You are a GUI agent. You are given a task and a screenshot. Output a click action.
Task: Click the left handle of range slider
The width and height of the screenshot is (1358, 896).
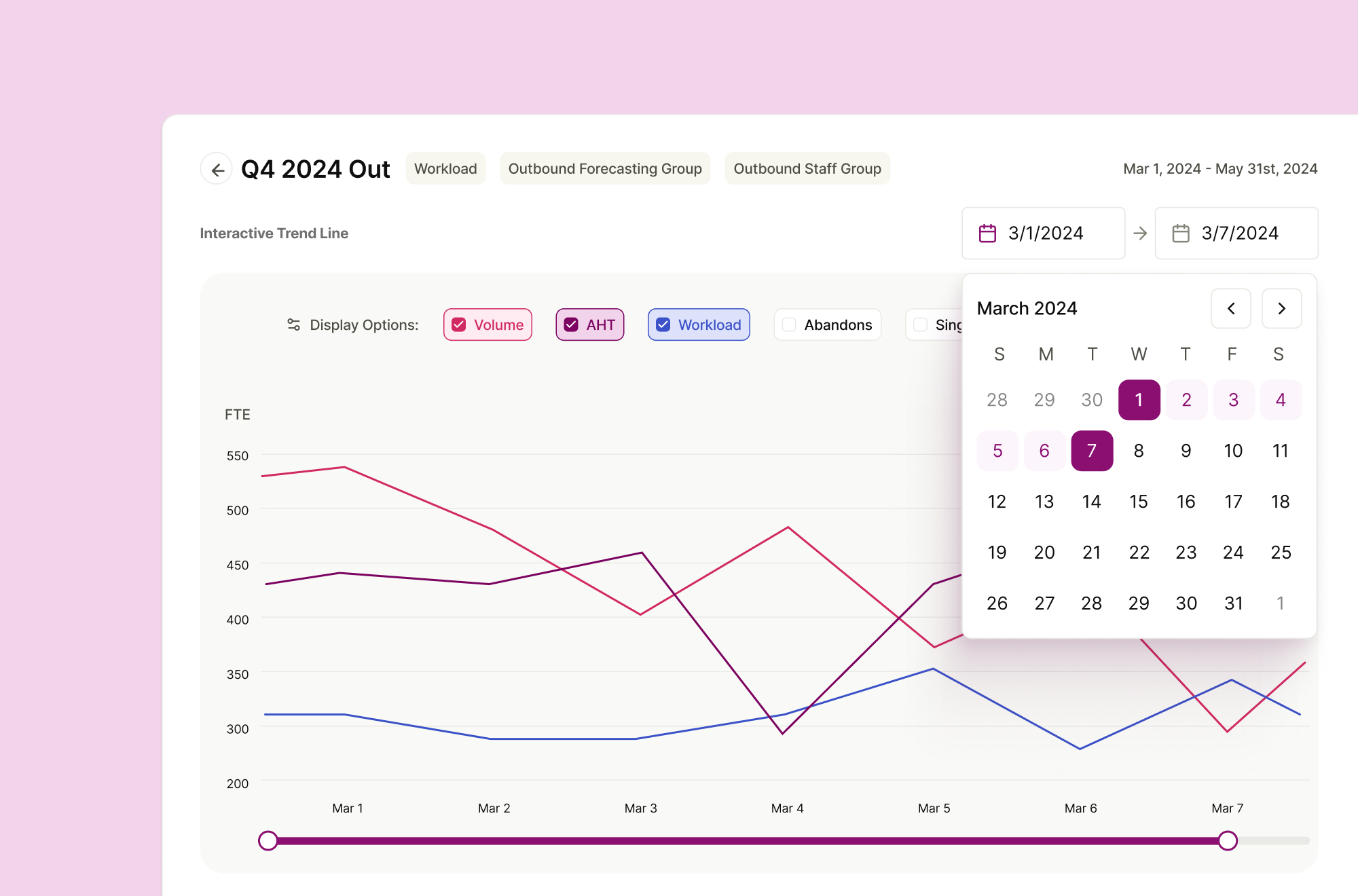tap(268, 840)
